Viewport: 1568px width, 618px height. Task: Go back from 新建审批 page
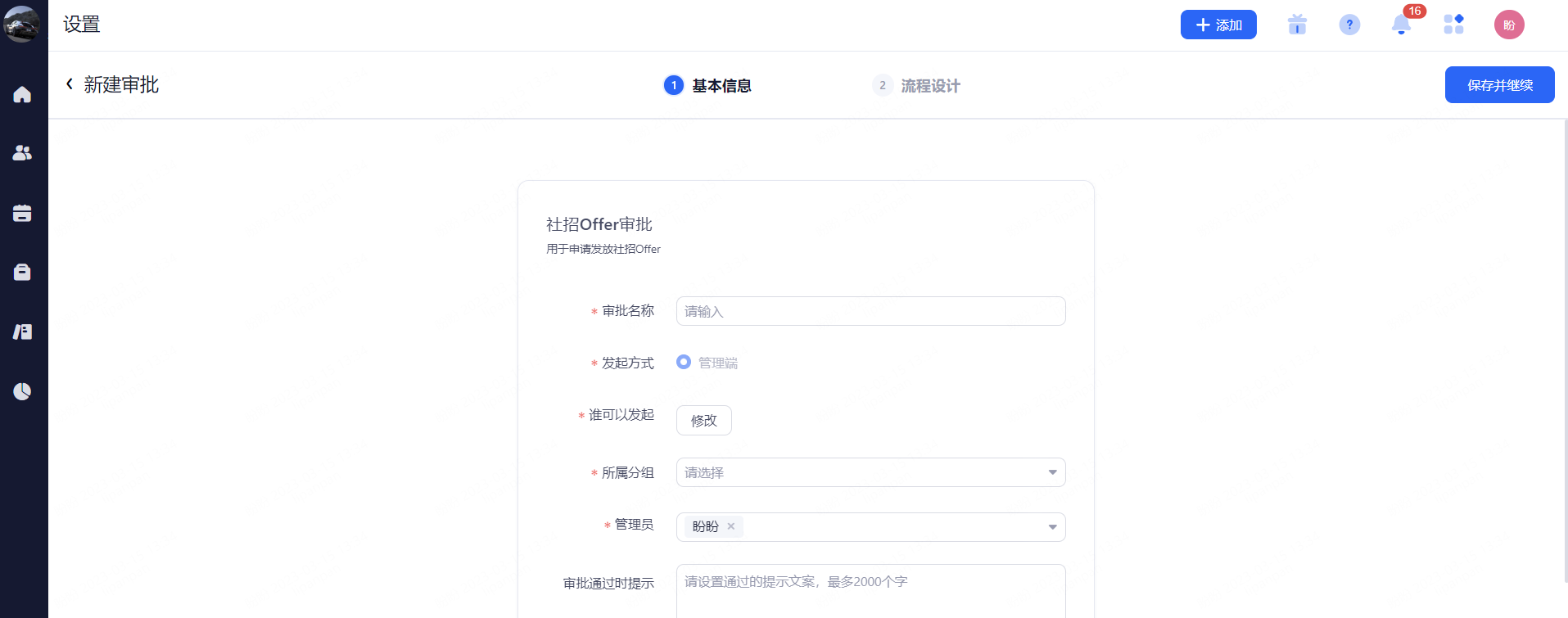click(70, 83)
